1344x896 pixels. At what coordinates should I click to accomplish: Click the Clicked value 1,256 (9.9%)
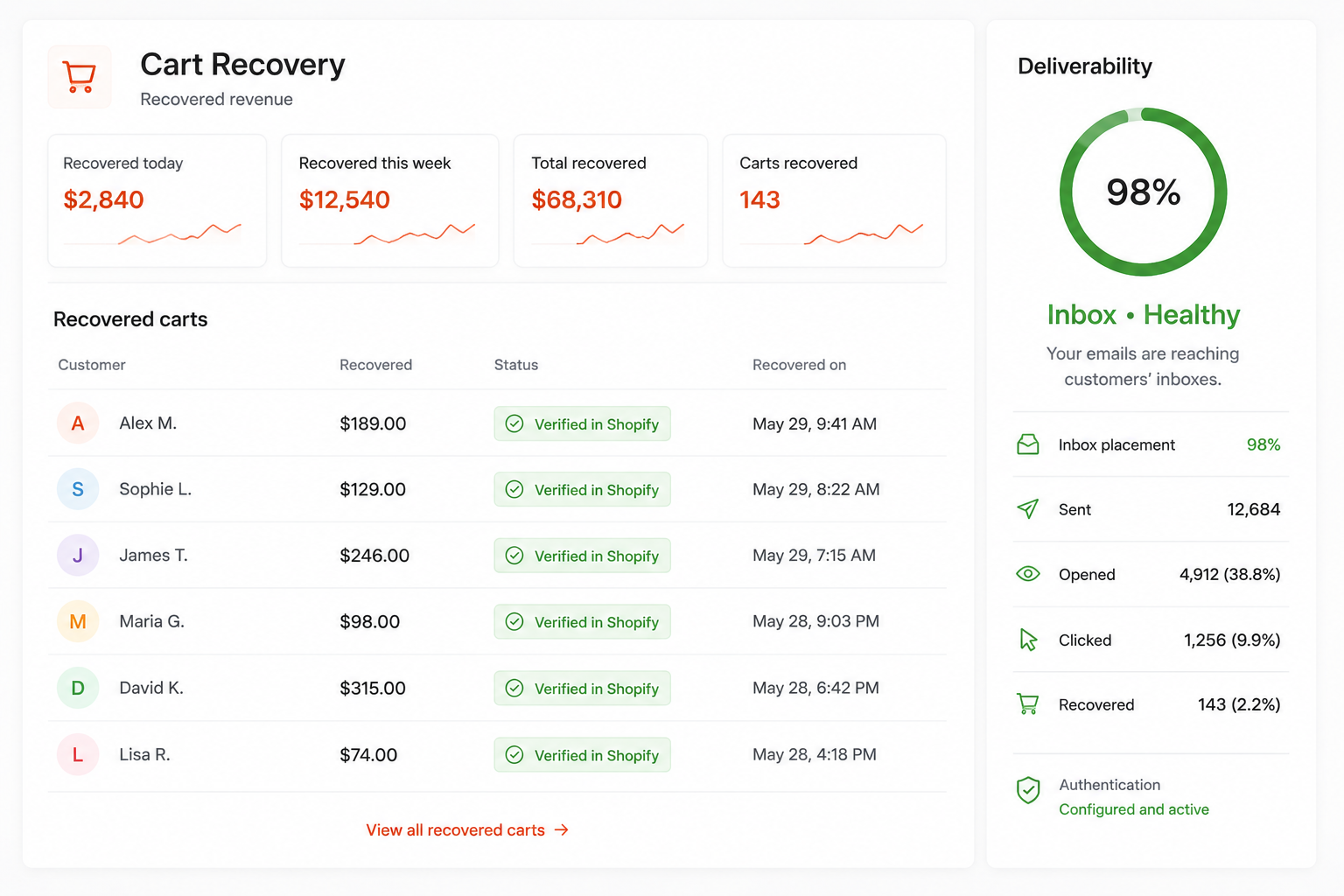click(x=1232, y=640)
